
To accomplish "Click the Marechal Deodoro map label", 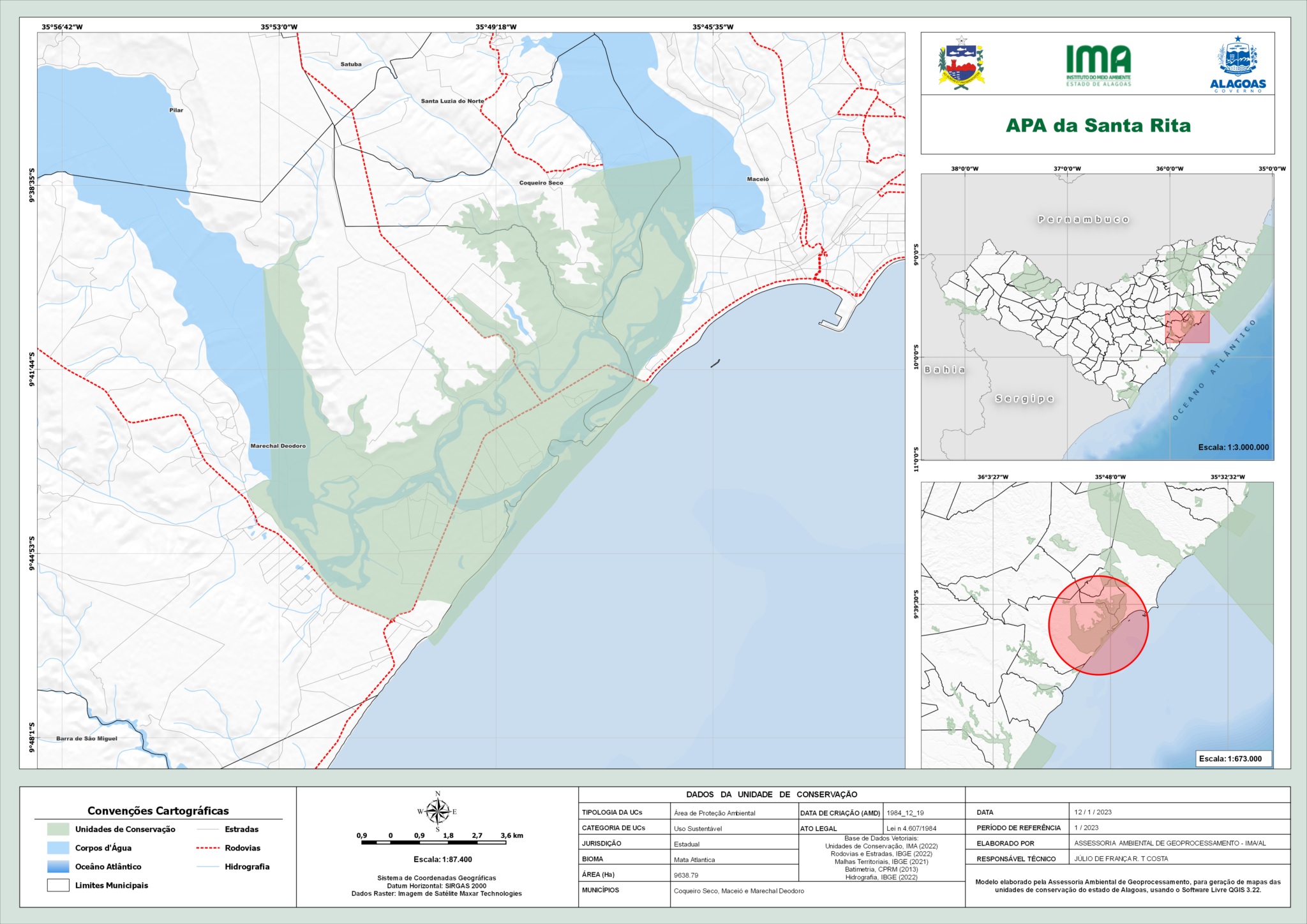I will pos(278,446).
